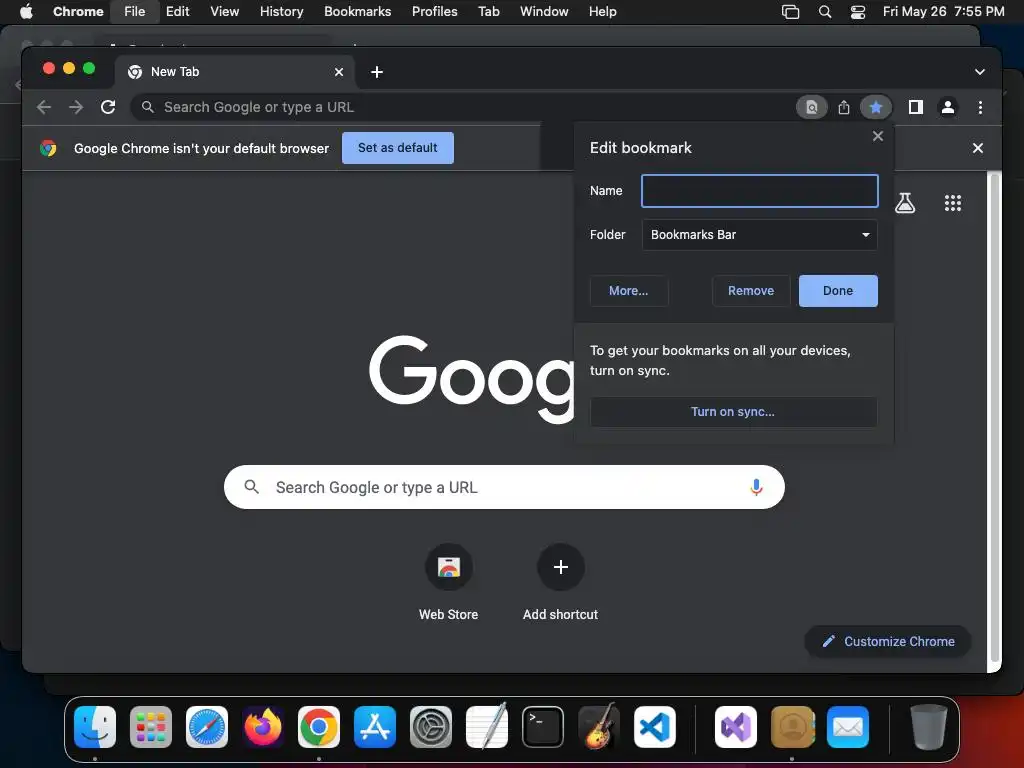Open the Tab menu
This screenshot has width=1024, height=768.
click(488, 12)
